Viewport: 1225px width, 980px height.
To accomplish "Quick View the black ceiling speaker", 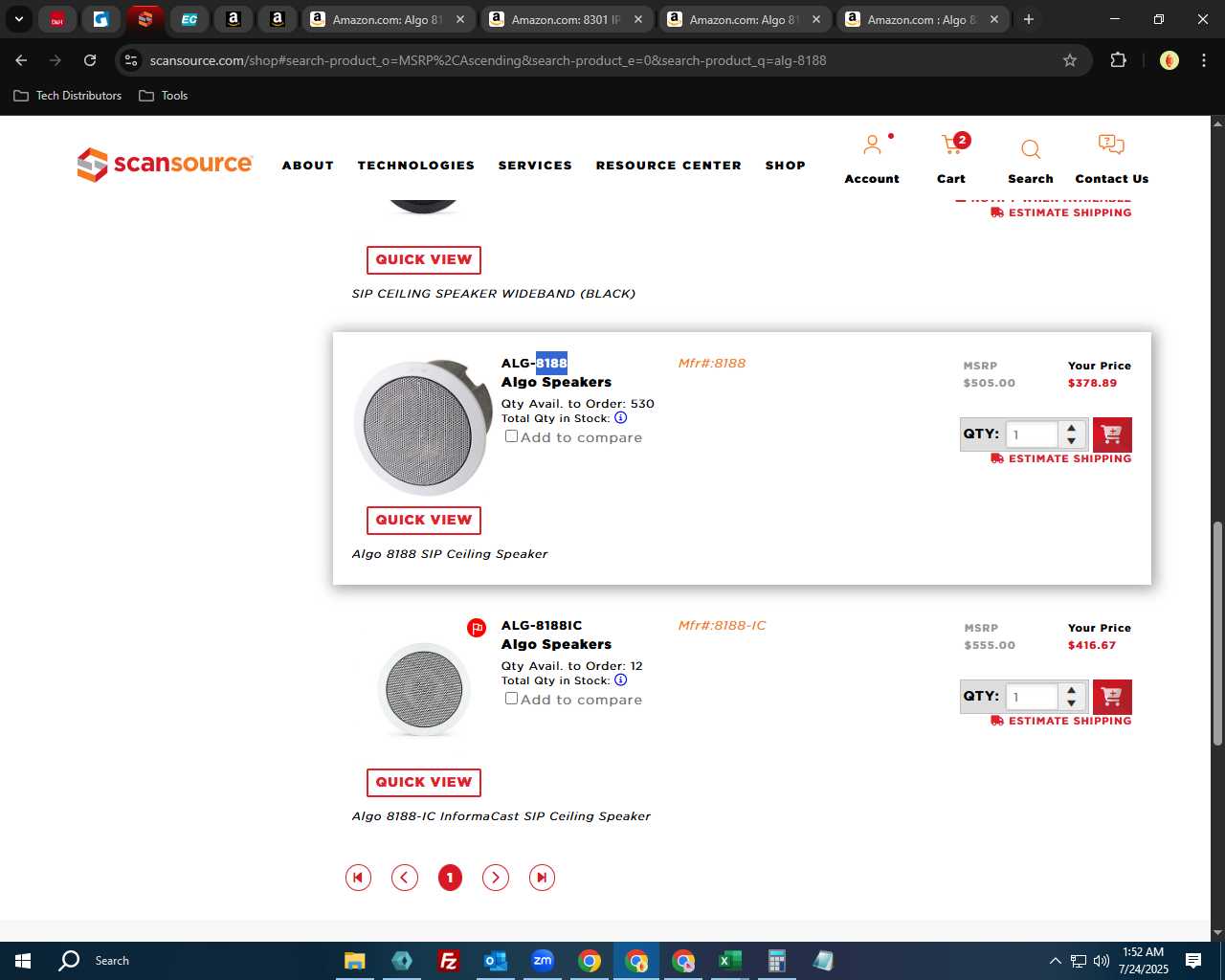I will [424, 259].
